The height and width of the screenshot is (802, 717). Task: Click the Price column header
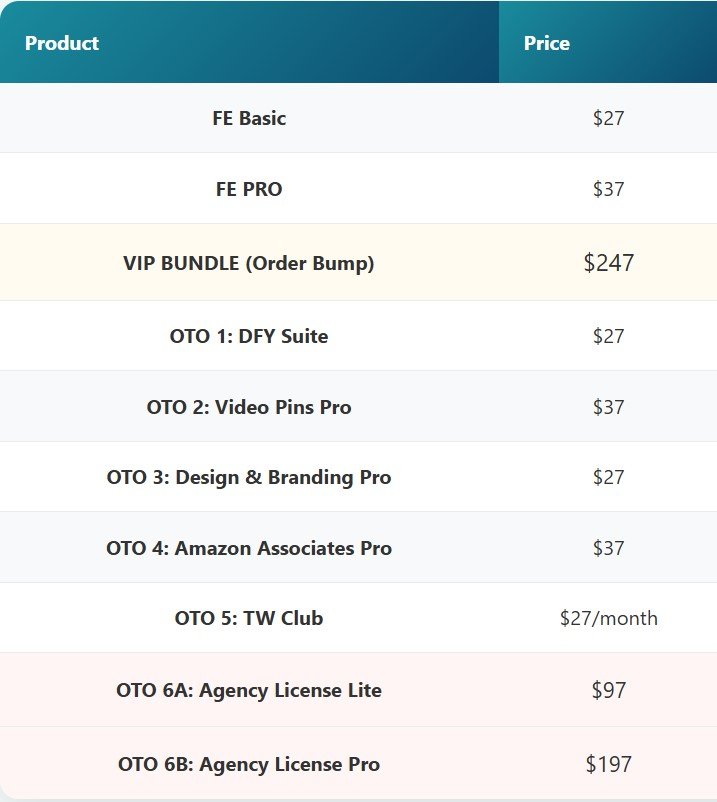547,43
